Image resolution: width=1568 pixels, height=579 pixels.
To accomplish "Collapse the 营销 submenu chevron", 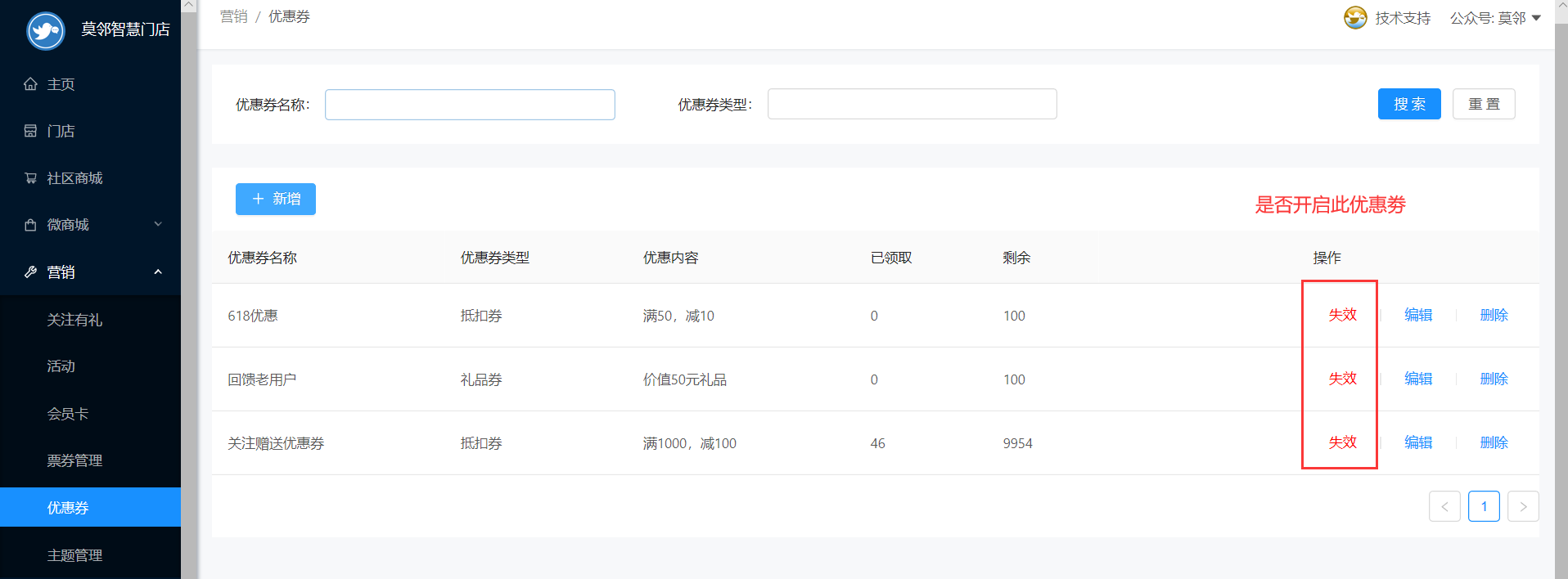I will (158, 272).
